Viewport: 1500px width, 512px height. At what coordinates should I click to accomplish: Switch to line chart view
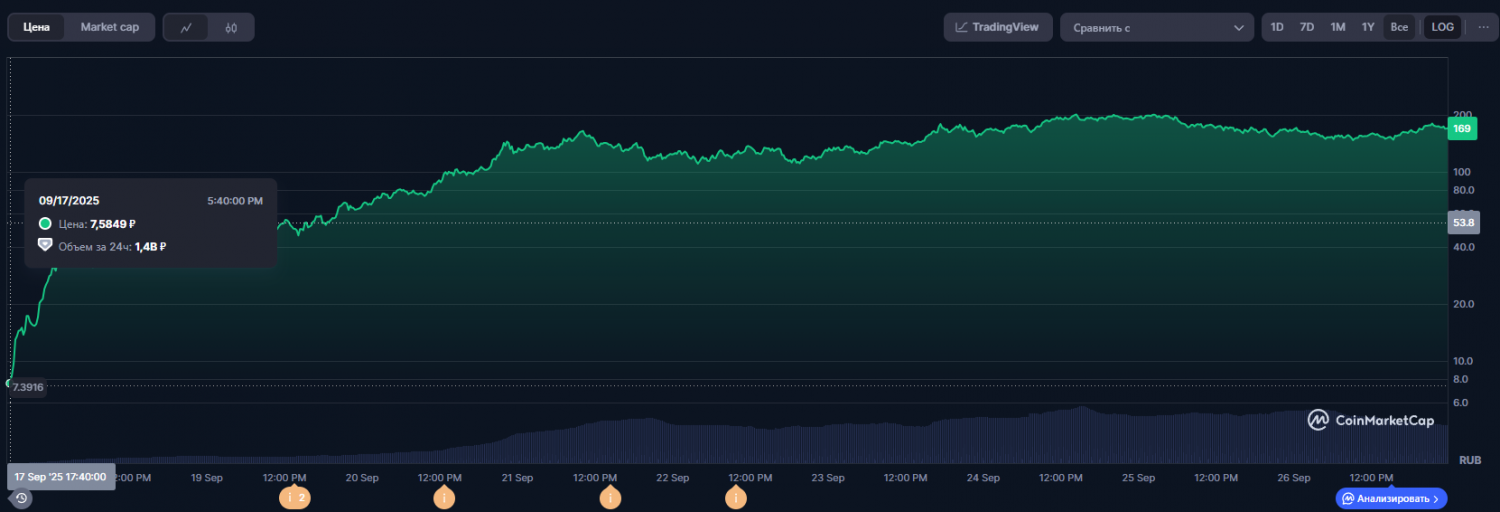186,28
